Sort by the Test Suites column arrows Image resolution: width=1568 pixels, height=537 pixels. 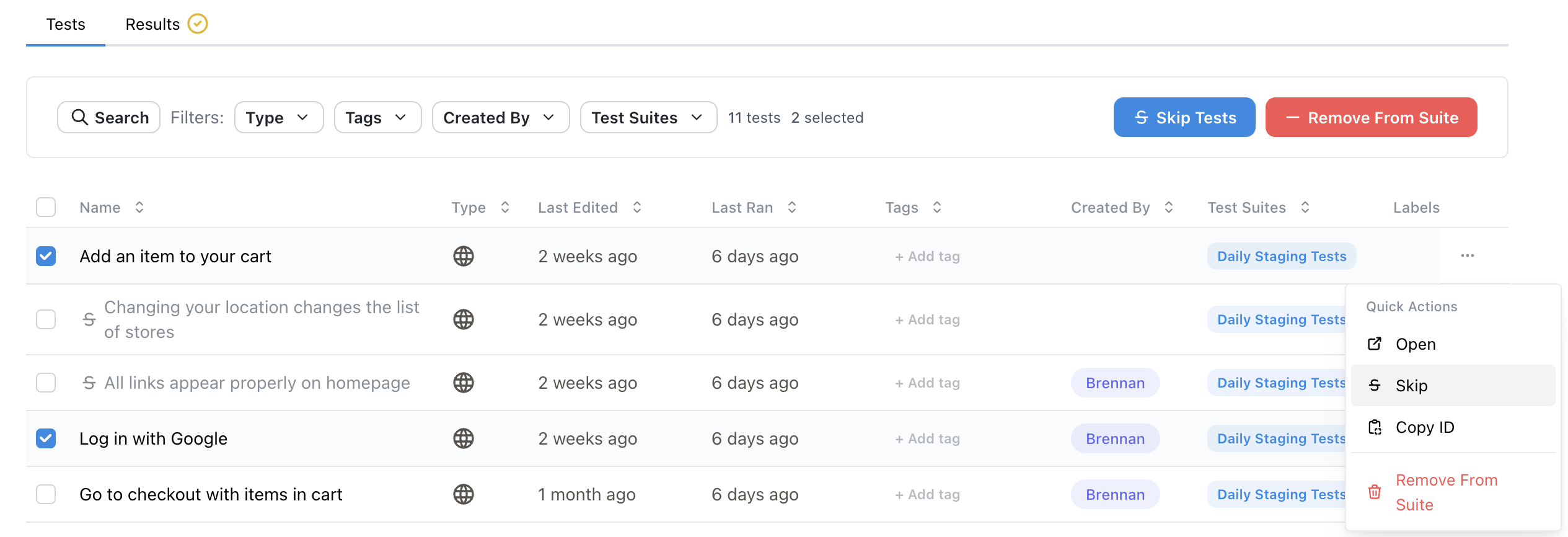[x=1305, y=207]
